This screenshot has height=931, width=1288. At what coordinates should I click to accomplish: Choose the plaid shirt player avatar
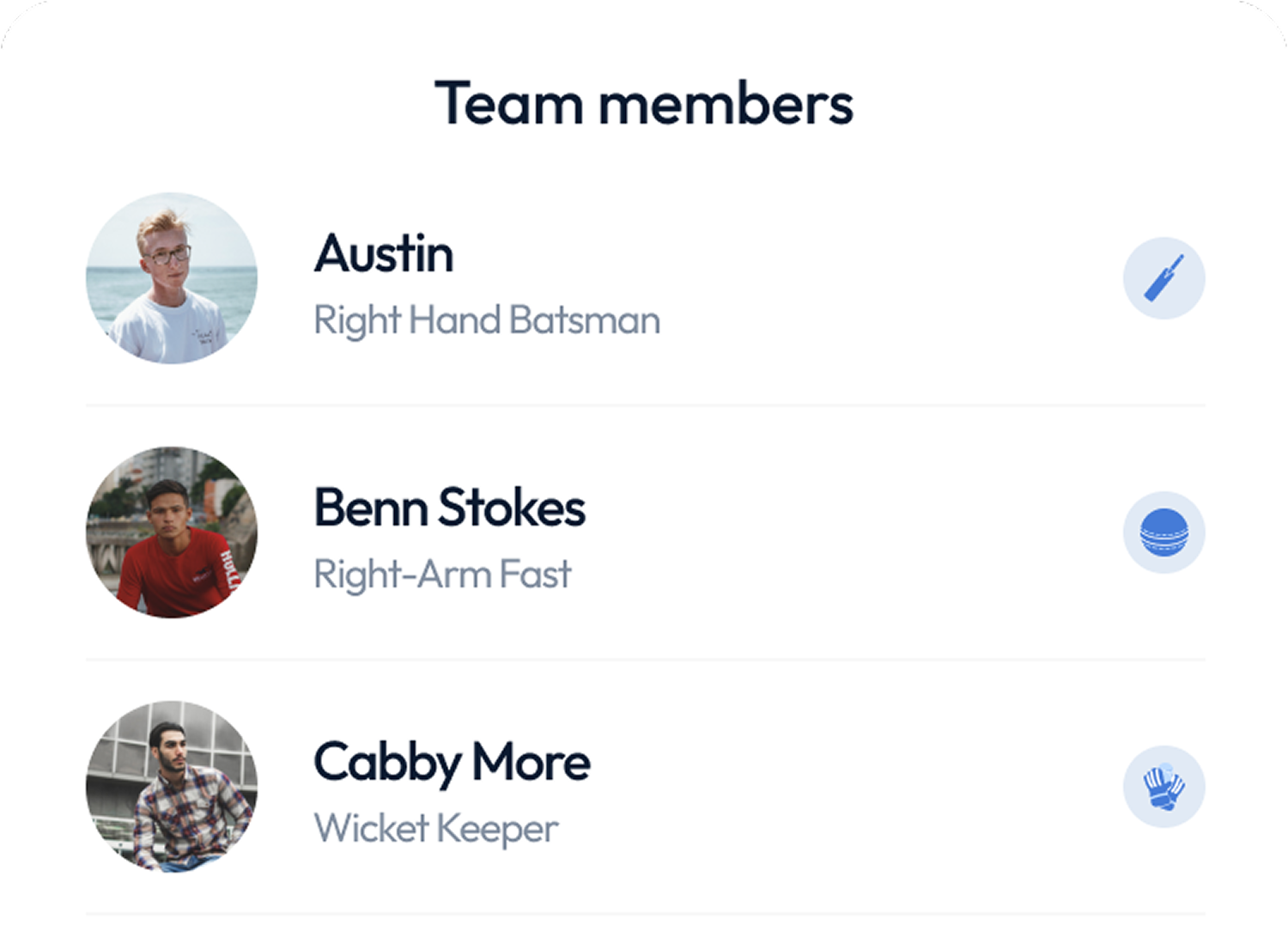(x=172, y=787)
